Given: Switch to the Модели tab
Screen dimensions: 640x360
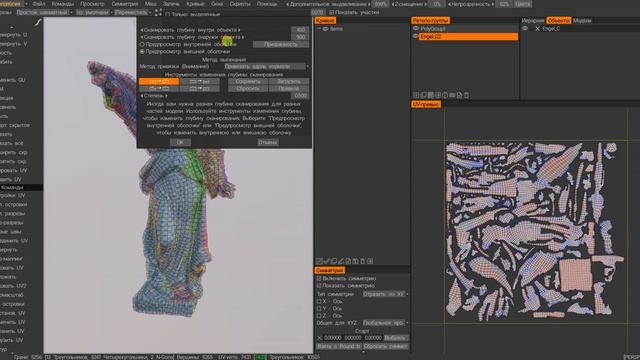Looking at the screenshot, I should tap(582, 20).
